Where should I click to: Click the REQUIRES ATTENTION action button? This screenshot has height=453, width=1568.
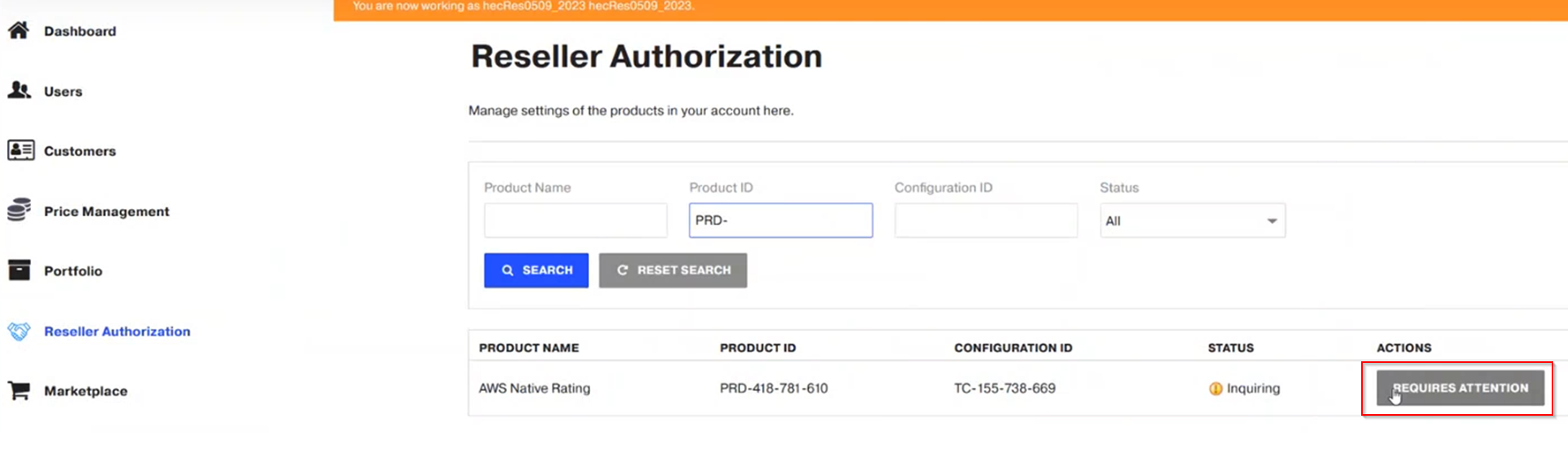[1460, 388]
